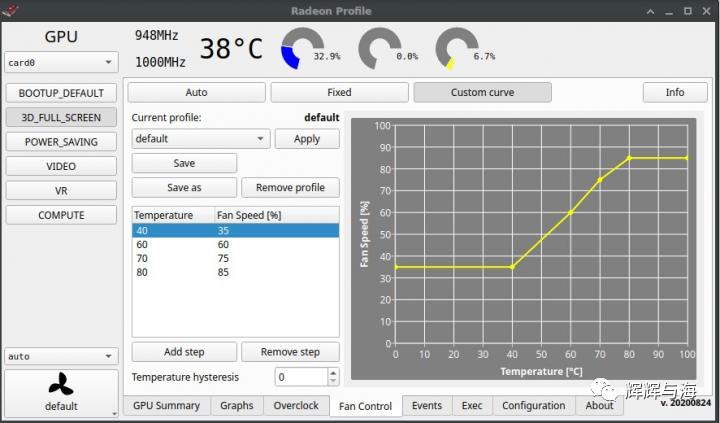
Task: Click the yellow 6.7% gauge
Action: point(457,49)
